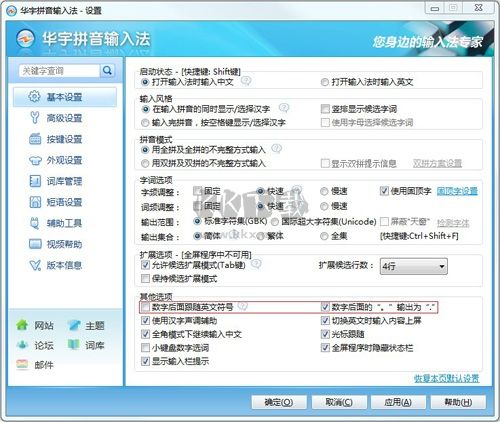The height and width of the screenshot is (422, 500).
Task: Open the 扩展候选行数 dropdown showing 4行
Action: 414,266
